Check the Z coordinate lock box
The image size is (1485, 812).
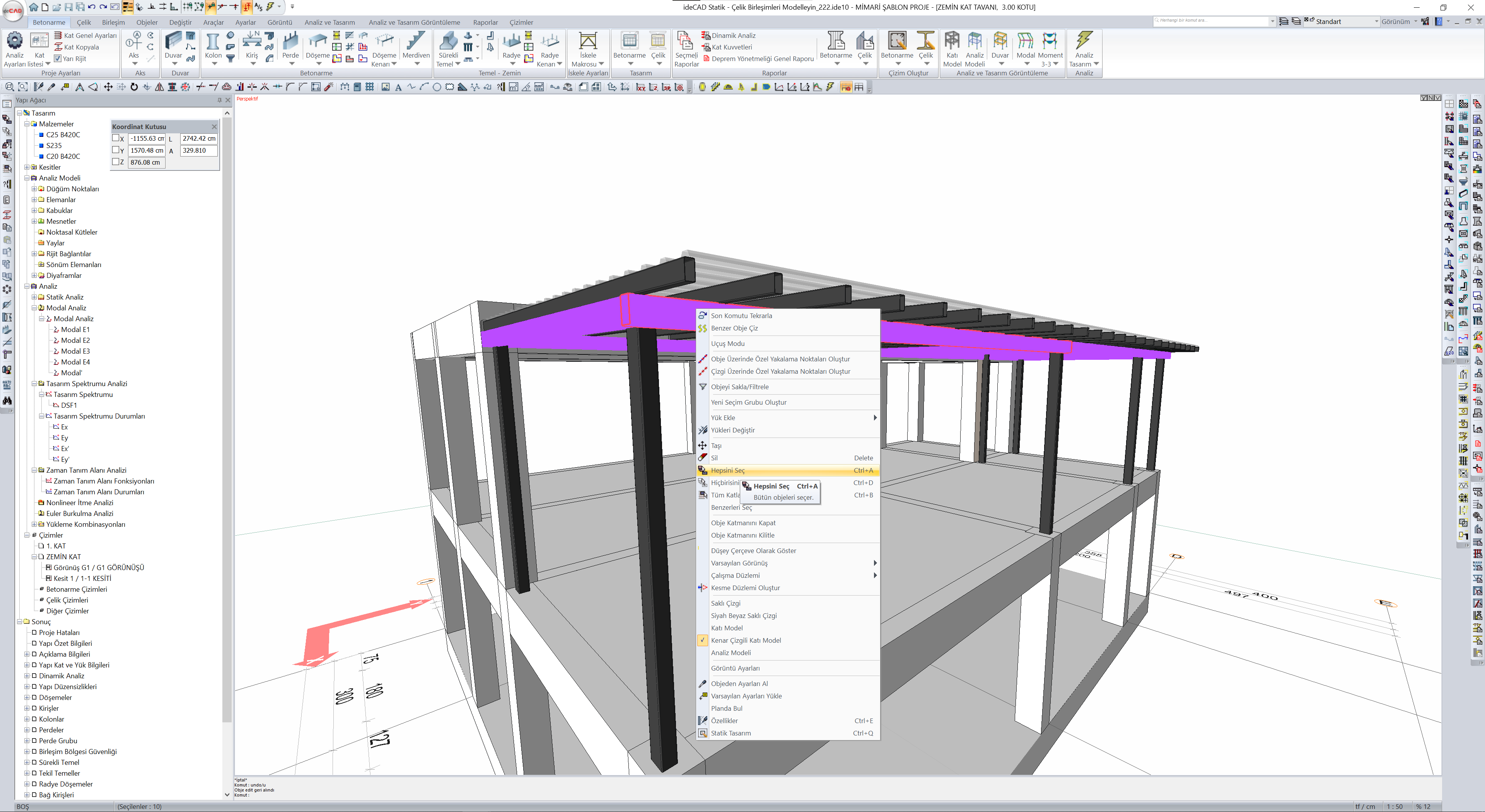coord(116,162)
